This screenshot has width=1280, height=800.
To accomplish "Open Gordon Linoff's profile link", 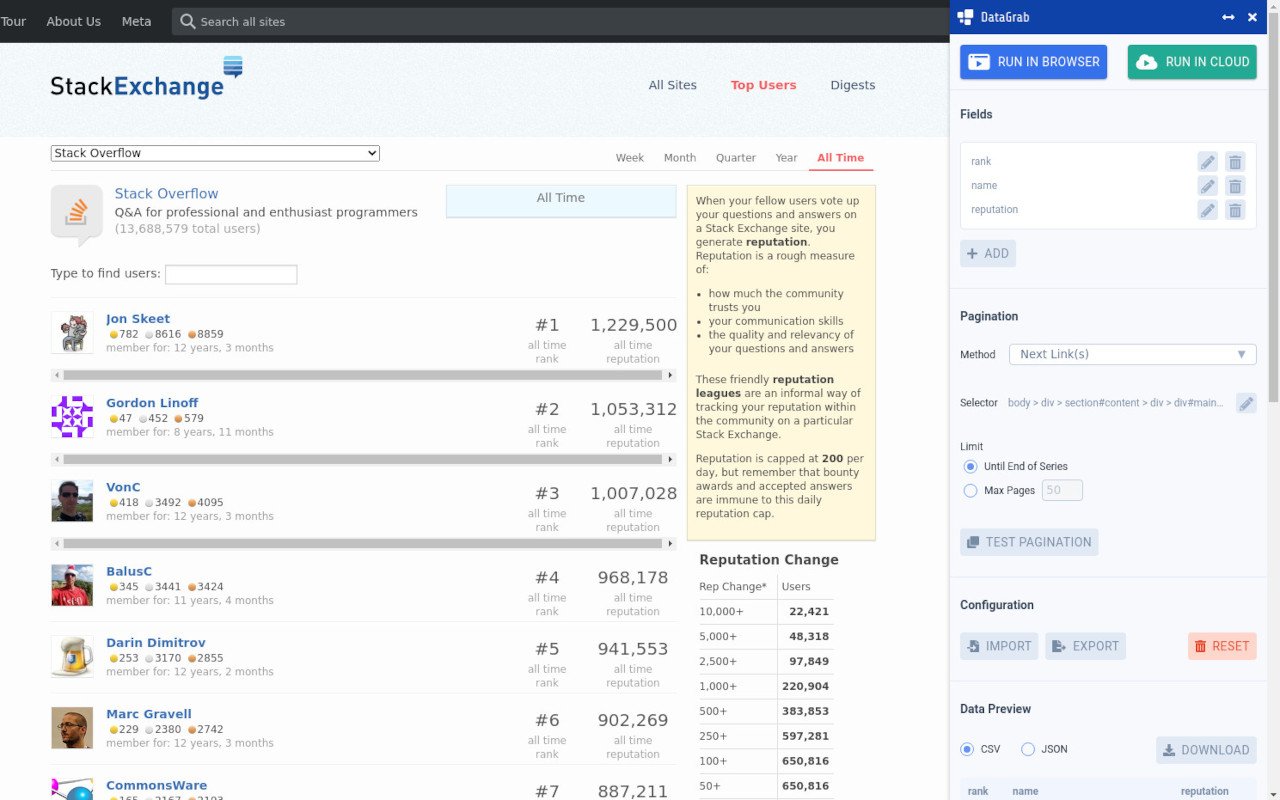I will pos(152,403).
